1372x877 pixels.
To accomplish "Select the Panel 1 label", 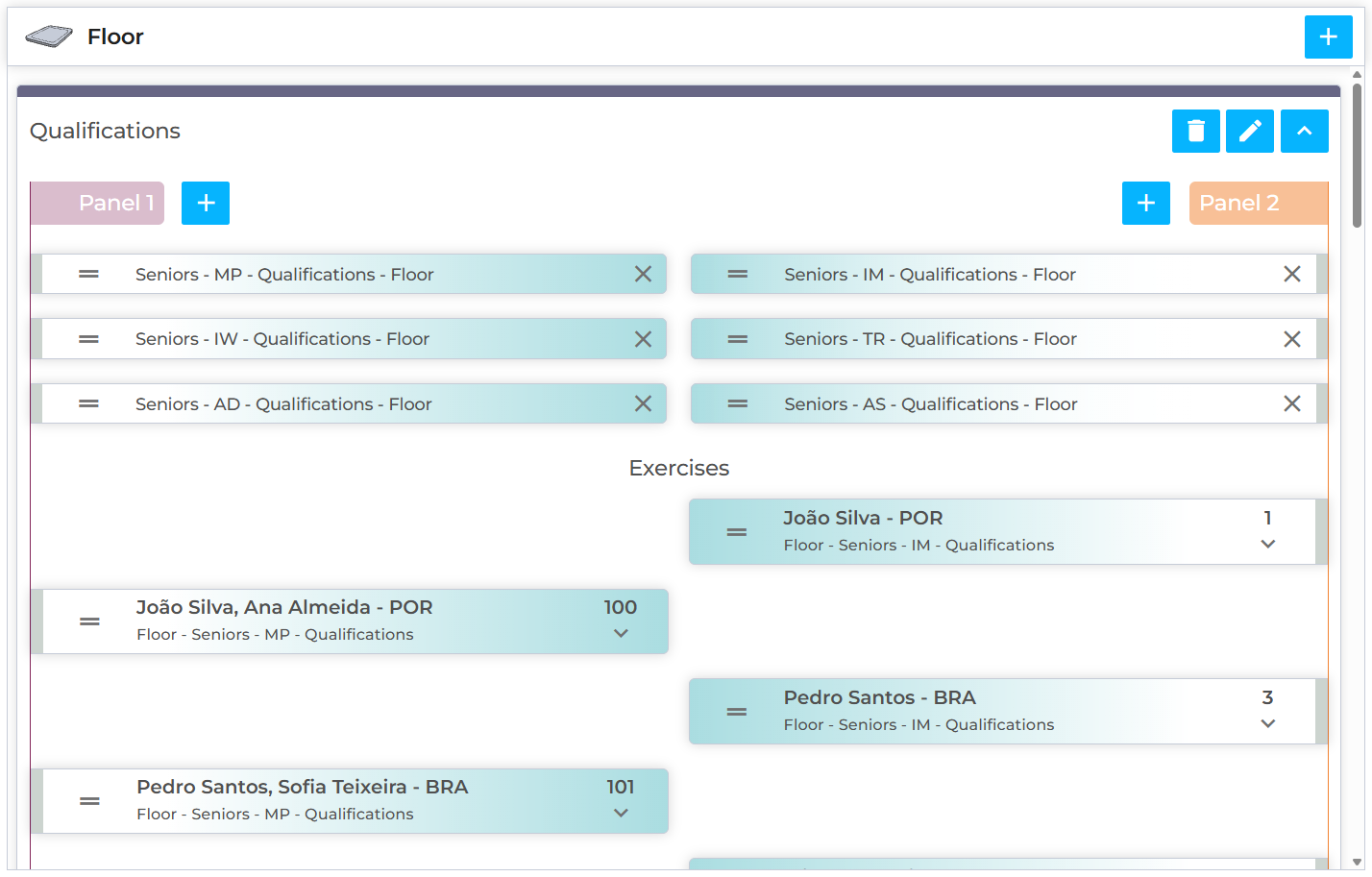I will pos(98,203).
